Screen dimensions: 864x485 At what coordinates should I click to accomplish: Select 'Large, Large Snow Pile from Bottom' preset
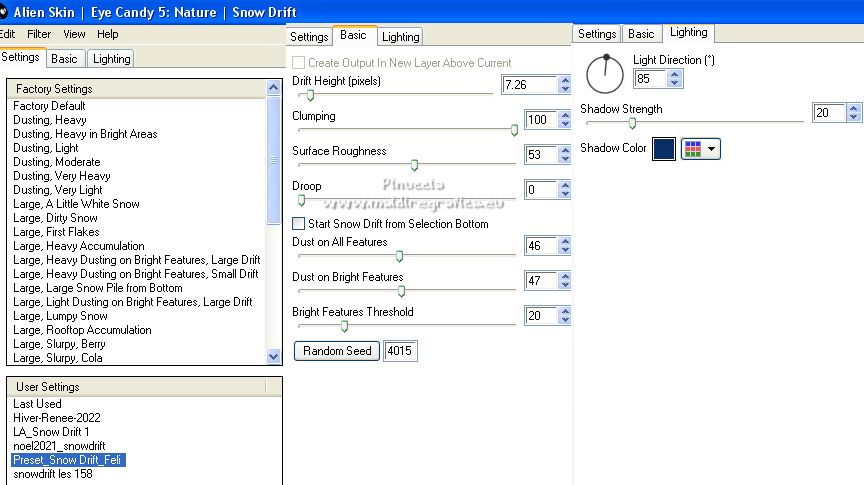[x=98, y=288]
